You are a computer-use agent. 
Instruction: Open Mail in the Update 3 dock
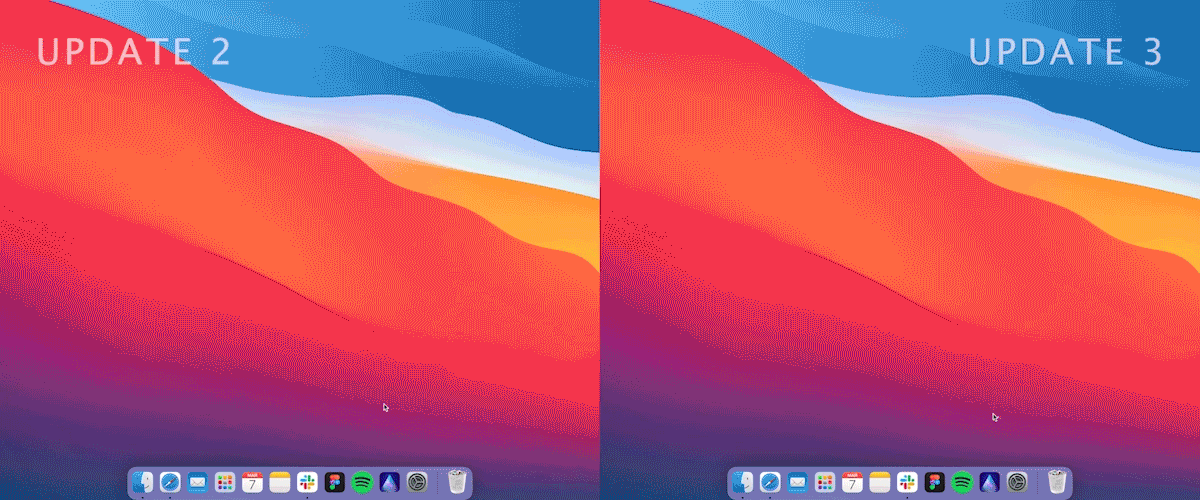797,482
